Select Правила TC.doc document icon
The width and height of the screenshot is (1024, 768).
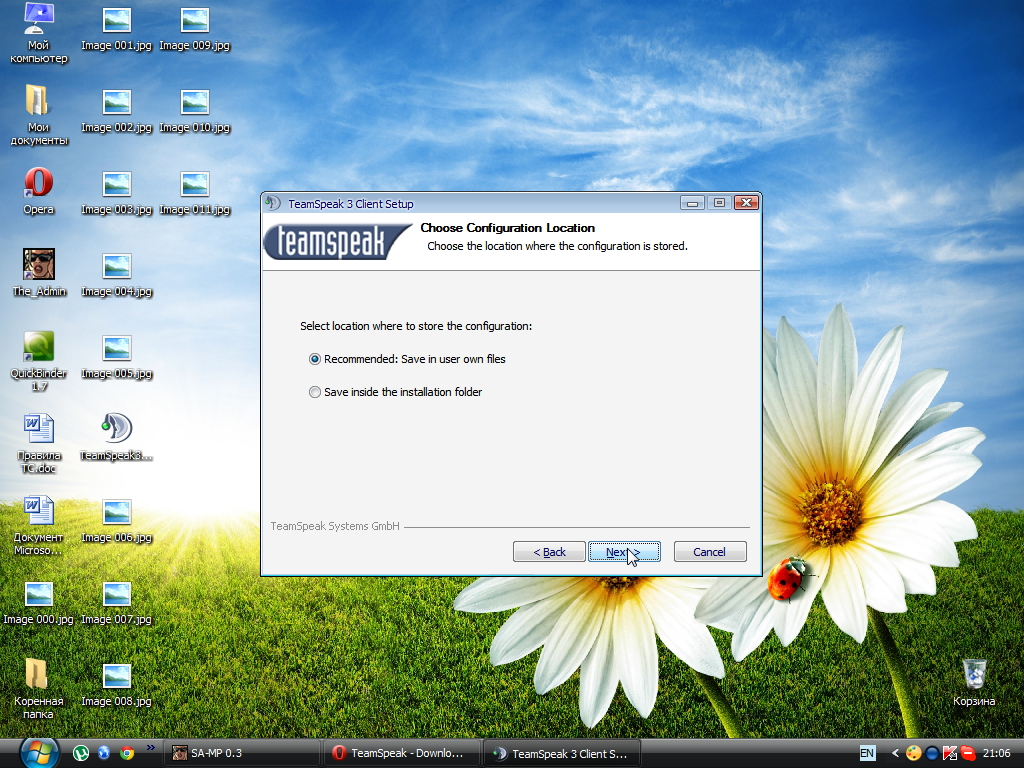(x=39, y=443)
